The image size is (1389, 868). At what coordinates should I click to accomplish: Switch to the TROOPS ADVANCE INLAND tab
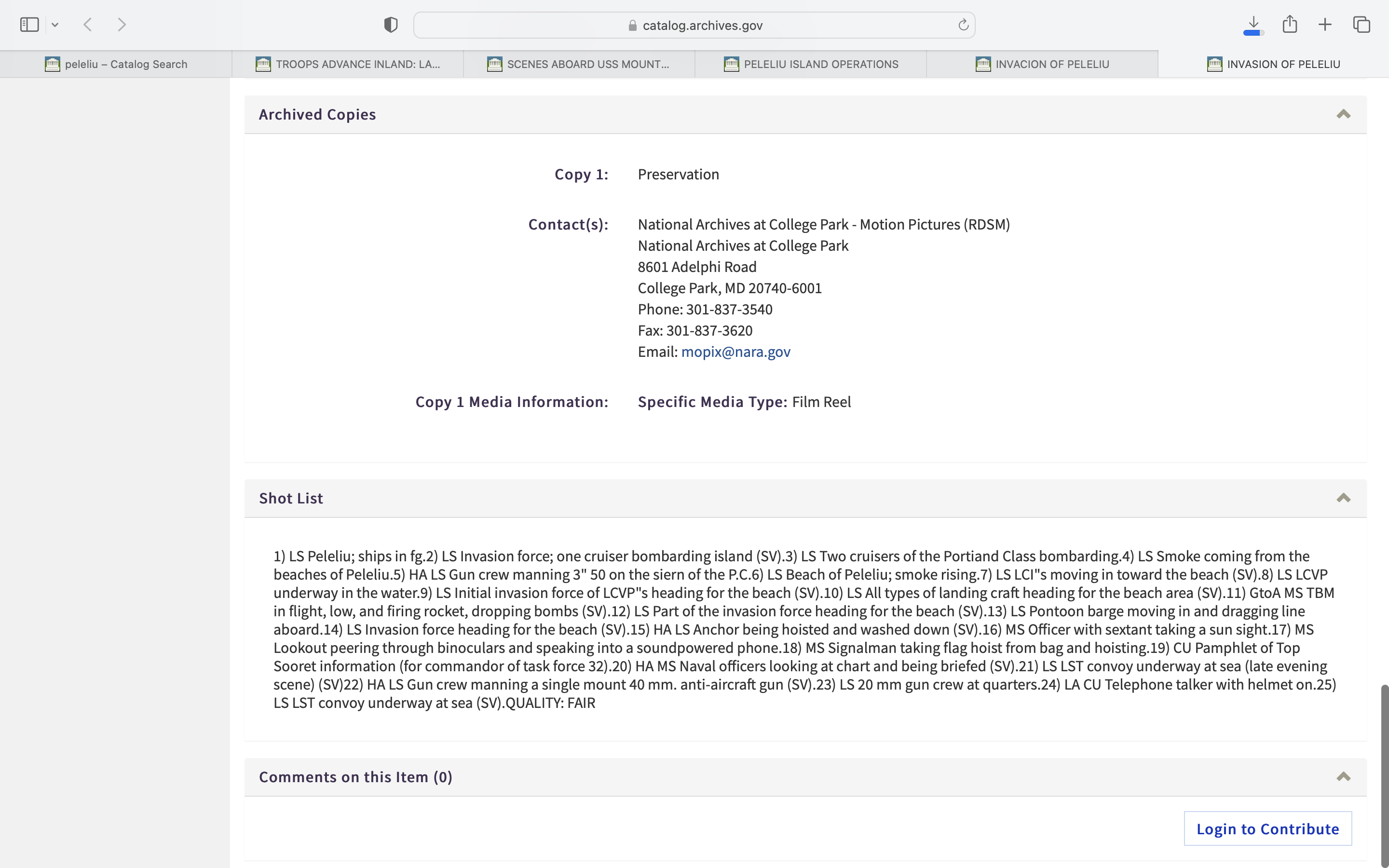[348, 64]
